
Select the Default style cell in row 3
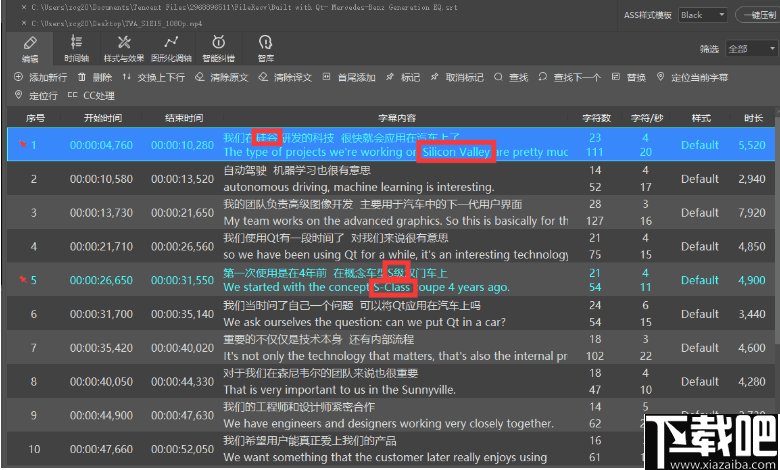click(699, 213)
